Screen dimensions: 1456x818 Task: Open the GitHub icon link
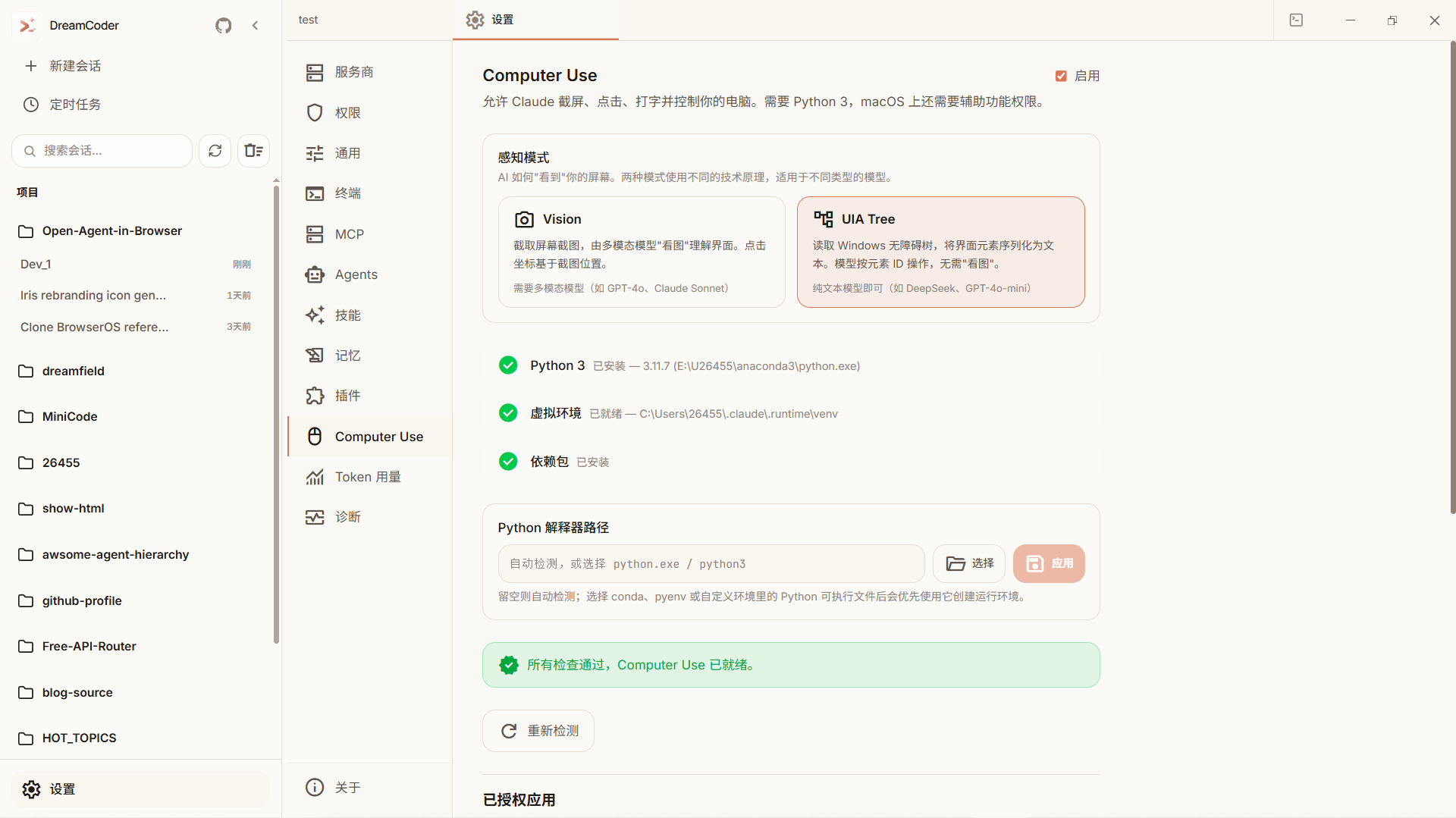pos(223,26)
